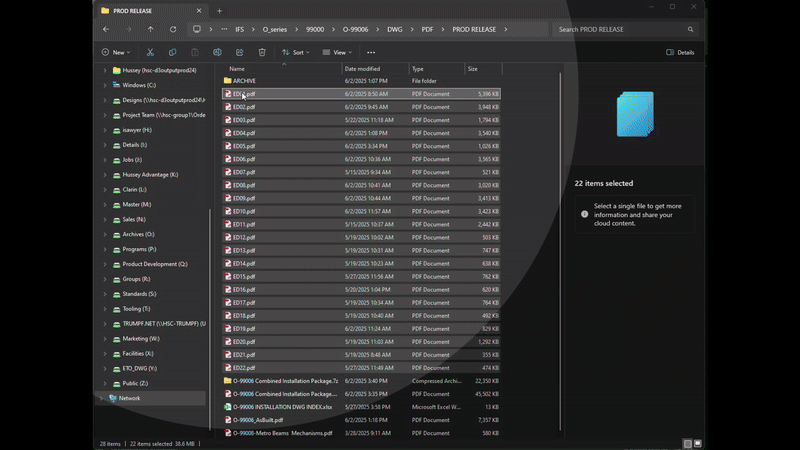Select ED10.pdf file
Screen dimensions: 800x450
tap(361, 211)
